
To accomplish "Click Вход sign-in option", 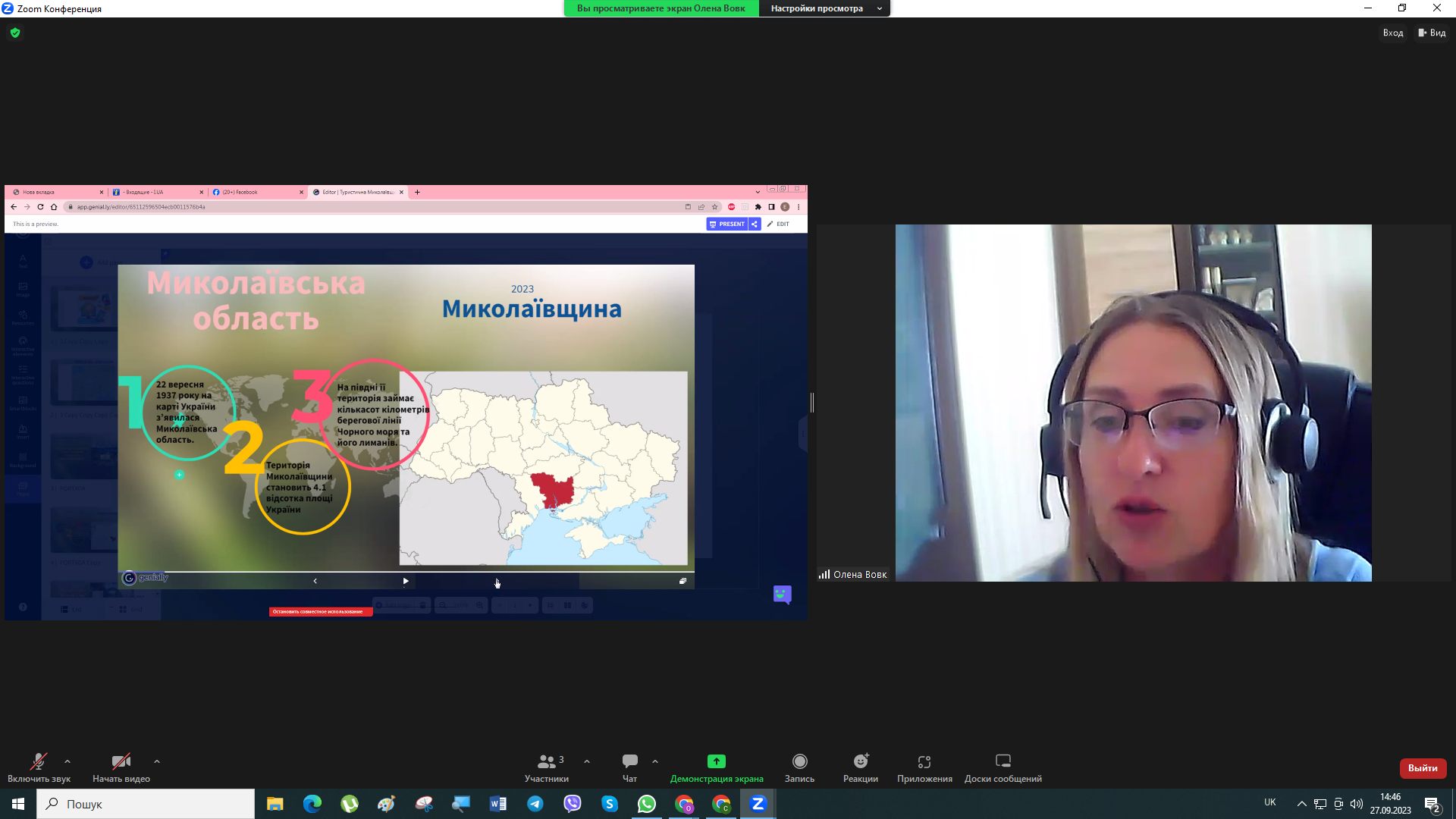I will (x=1392, y=33).
